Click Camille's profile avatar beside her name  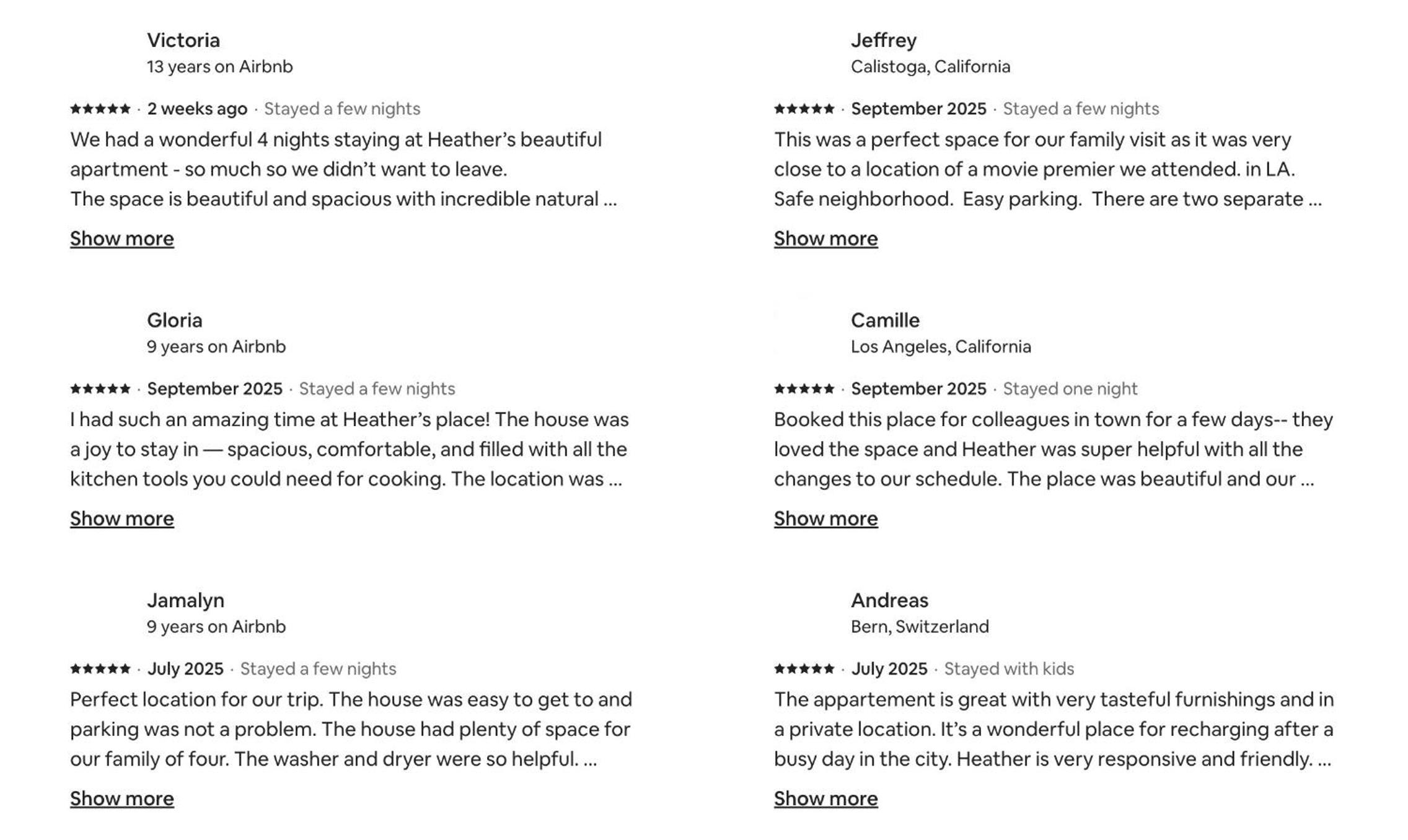click(804, 333)
